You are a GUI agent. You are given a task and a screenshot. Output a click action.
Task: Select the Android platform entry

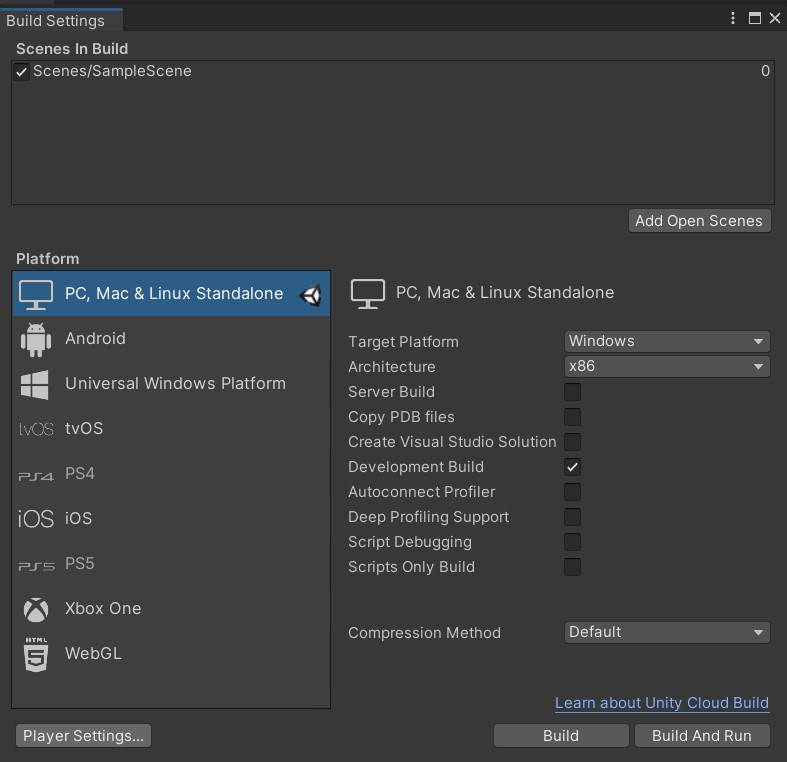pos(171,339)
